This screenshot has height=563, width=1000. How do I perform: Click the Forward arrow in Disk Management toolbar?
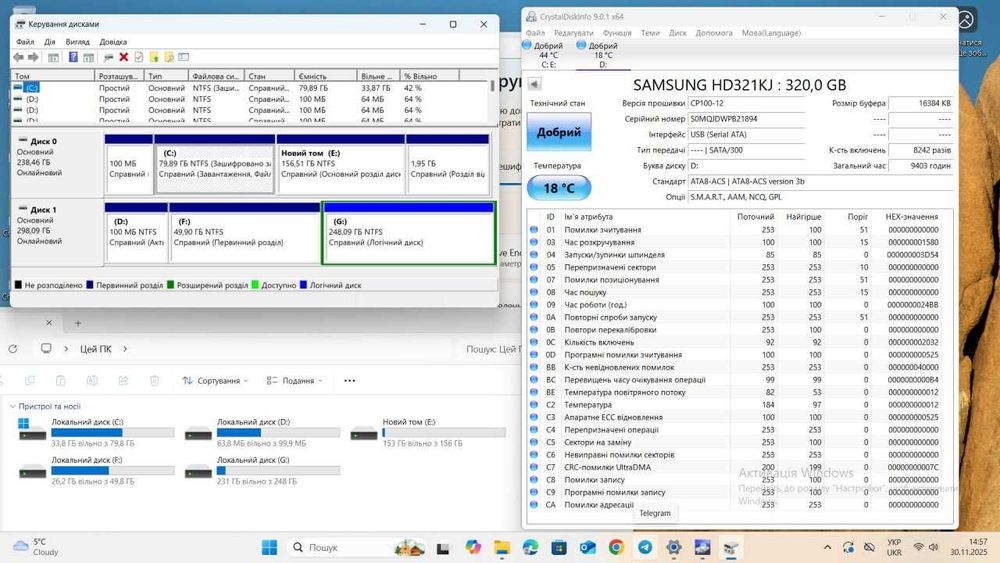click(x=33, y=57)
